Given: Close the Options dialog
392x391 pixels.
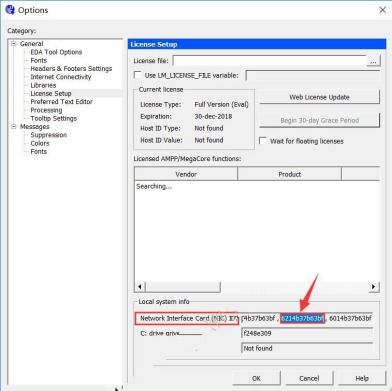Looking at the screenshot, I should (383, 10).
